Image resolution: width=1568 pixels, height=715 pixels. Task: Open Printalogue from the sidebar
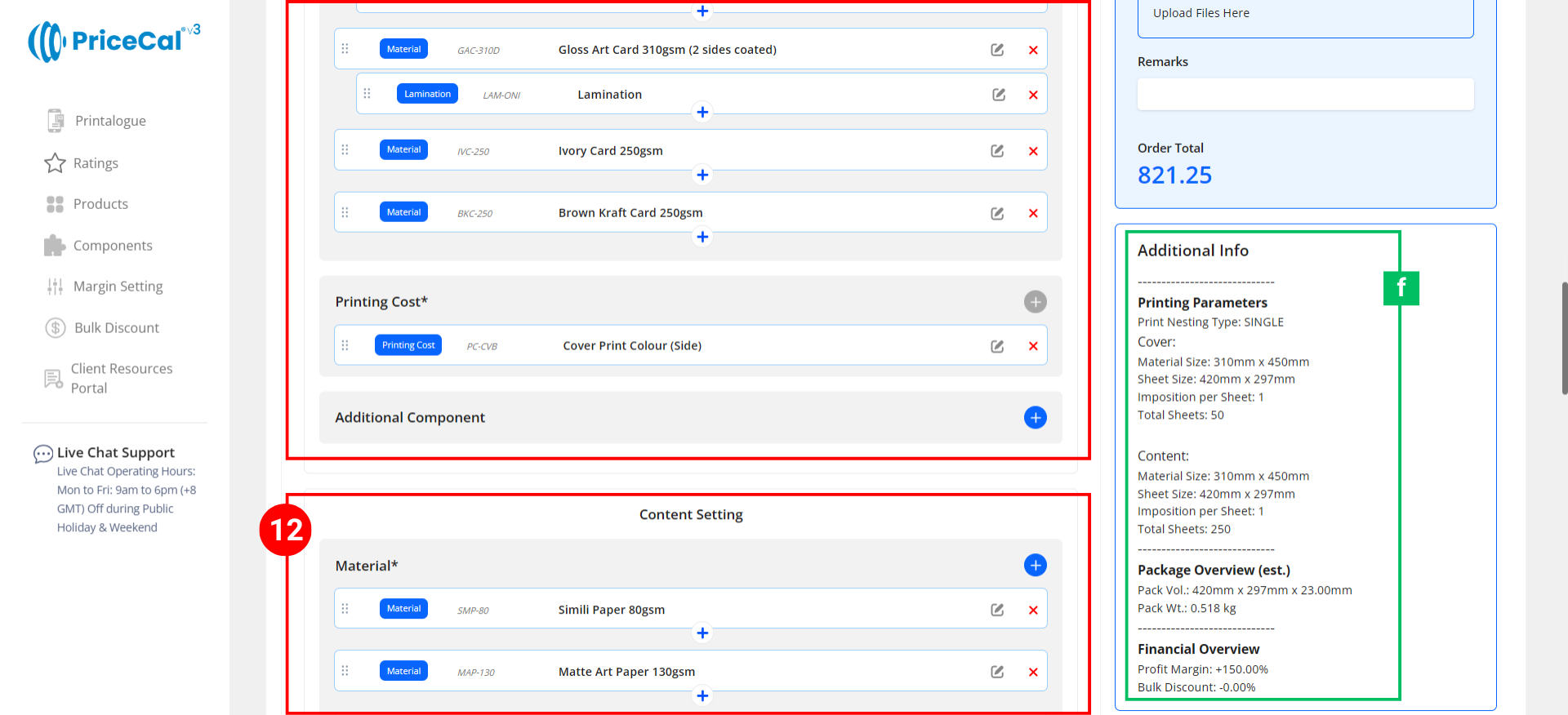tap(109, 121)
